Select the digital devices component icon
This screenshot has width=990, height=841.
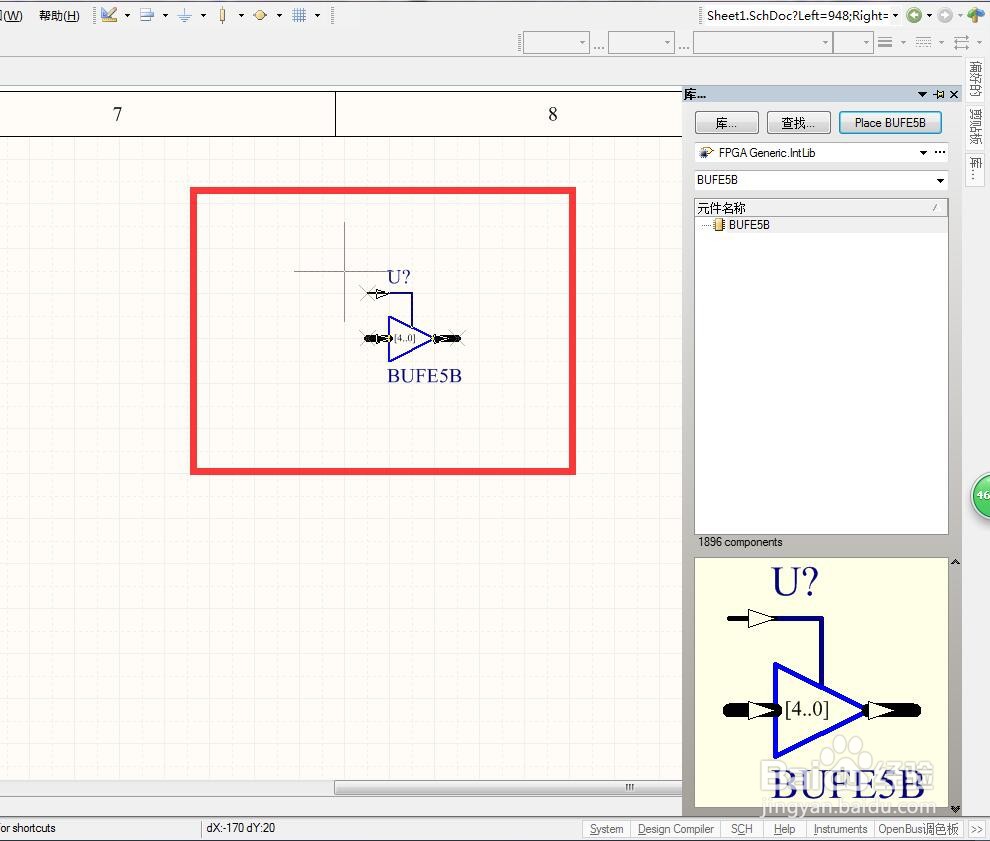tap(222, 15)
